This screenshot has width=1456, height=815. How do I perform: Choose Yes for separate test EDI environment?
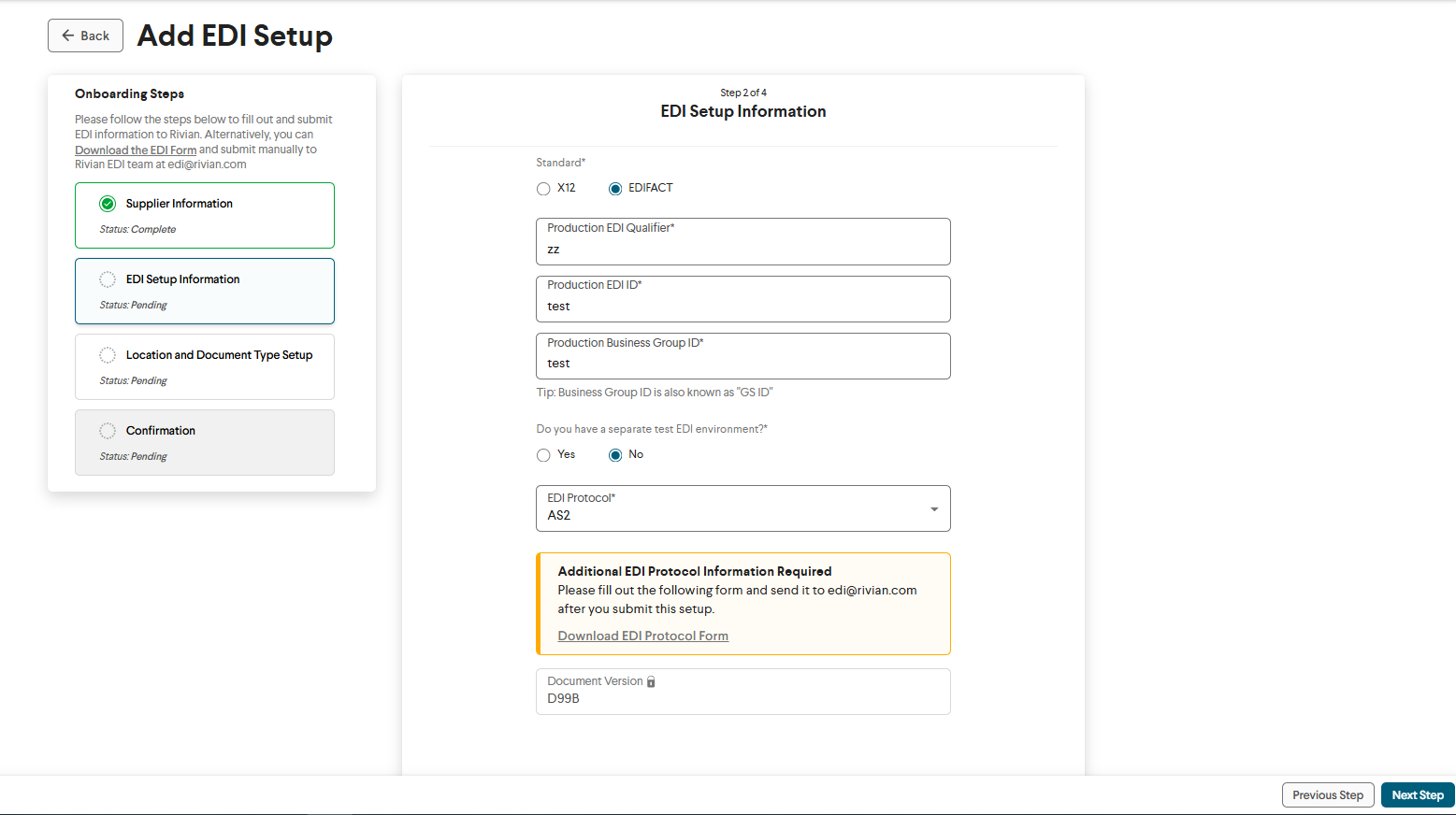pyautogui.click(x=543, y=455)
